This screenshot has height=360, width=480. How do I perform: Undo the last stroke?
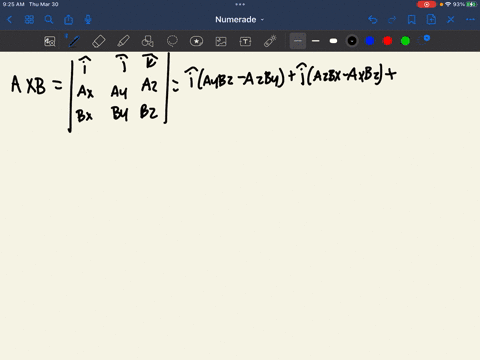tap(373, 20)
